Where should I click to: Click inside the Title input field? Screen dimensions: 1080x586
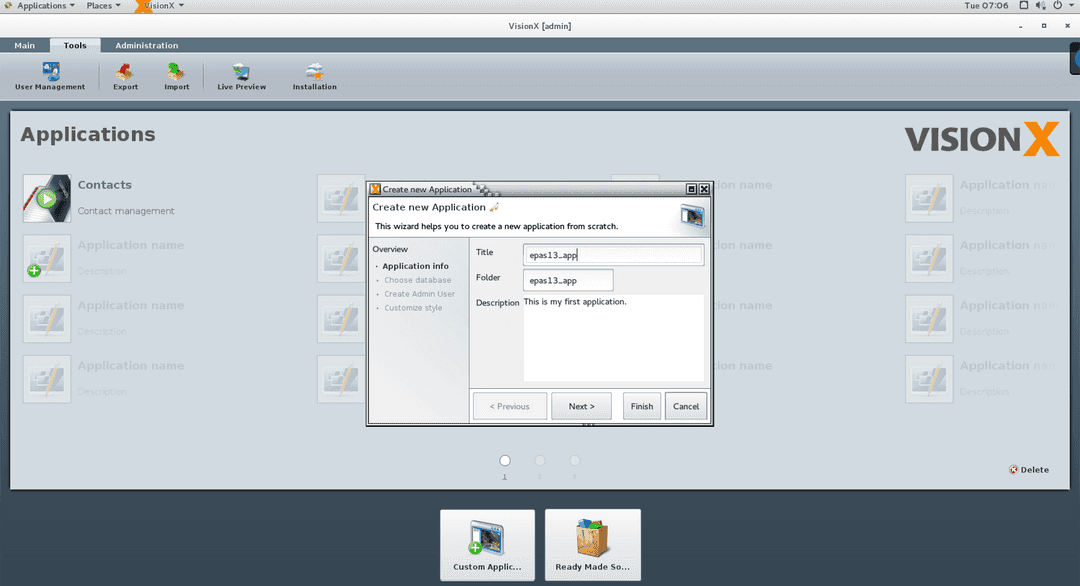coord(613,254)
